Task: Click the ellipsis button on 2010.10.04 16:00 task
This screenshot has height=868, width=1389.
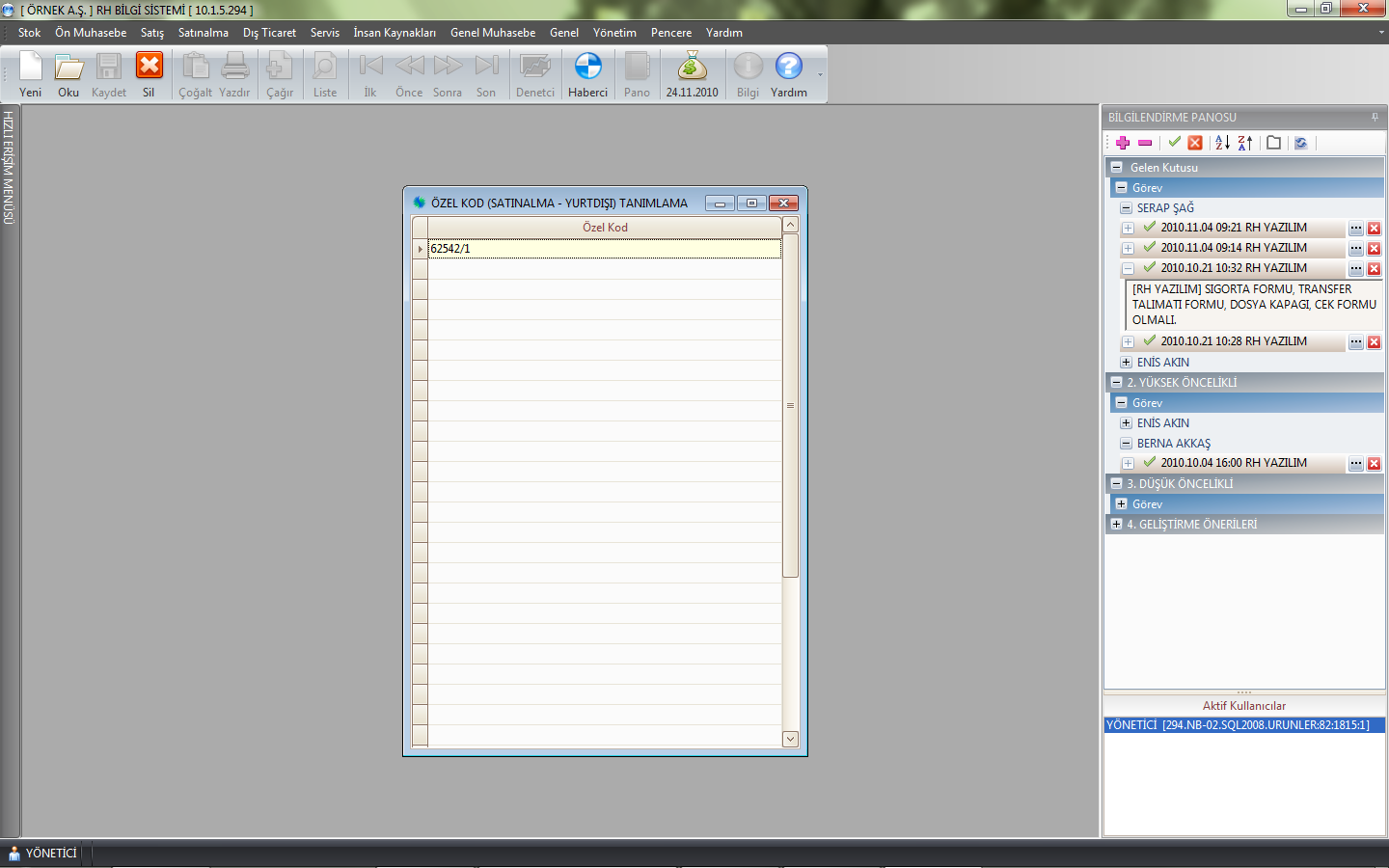Action: click(x=1355, y=464)
